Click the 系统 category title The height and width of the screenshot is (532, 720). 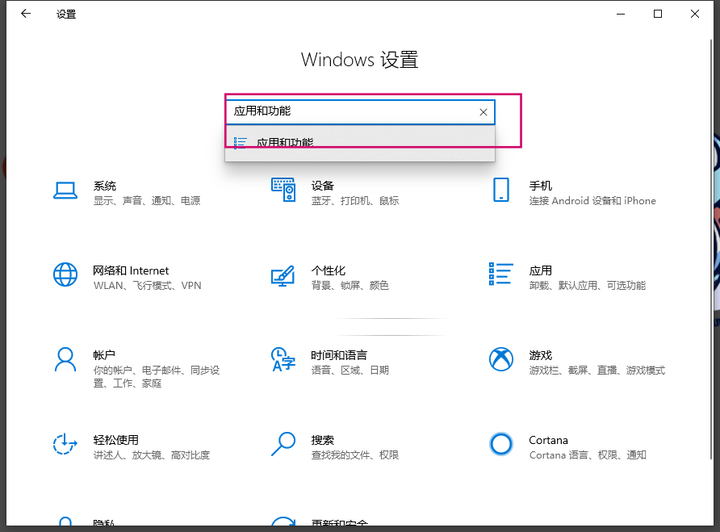tap(105, 186)
